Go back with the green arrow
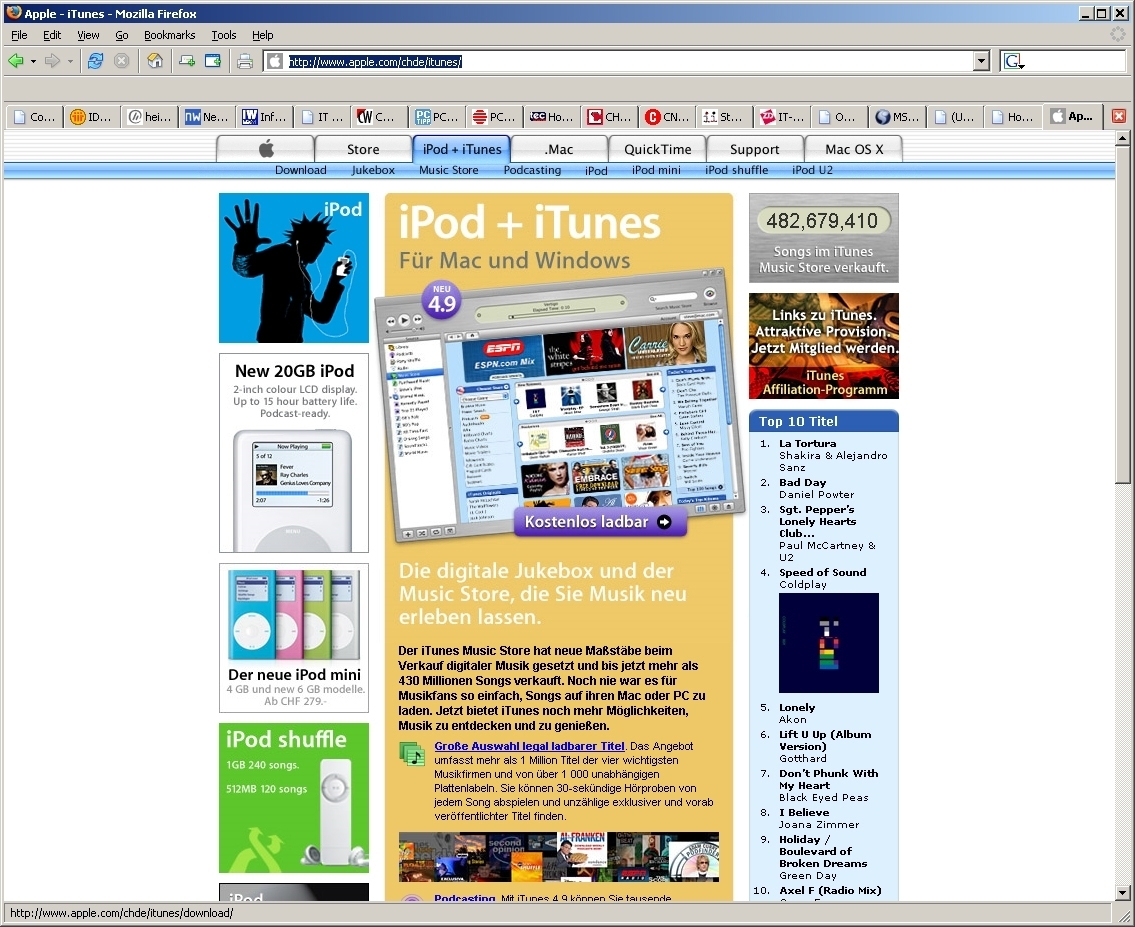 15,62
